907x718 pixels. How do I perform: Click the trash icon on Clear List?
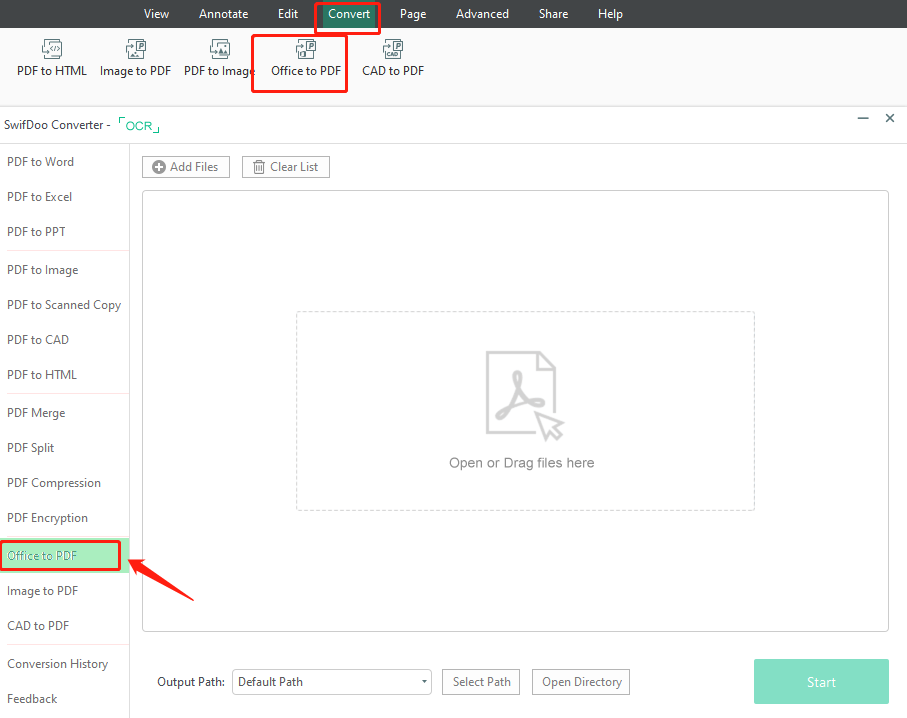[259, 167]
